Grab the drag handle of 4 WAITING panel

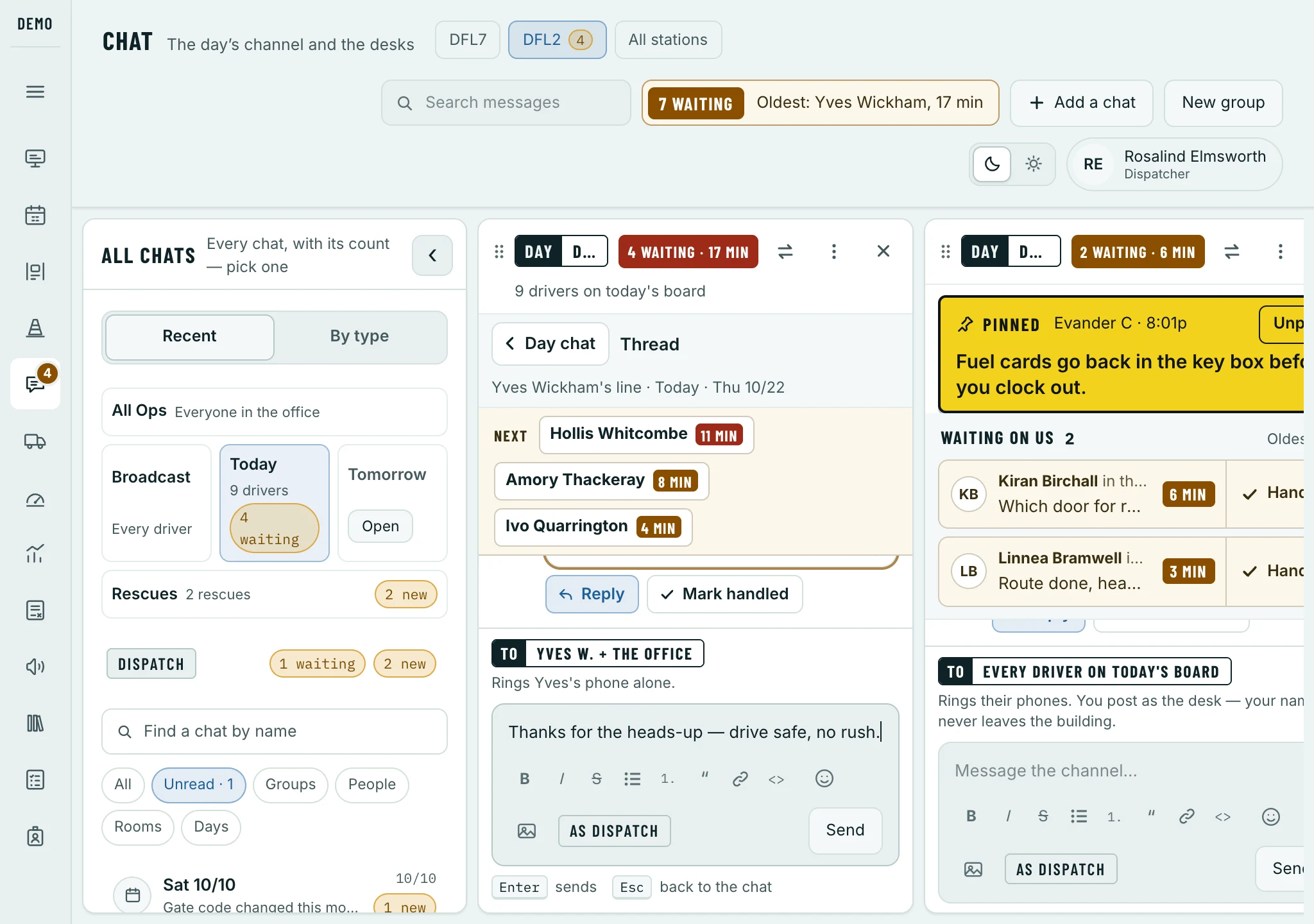499,252
